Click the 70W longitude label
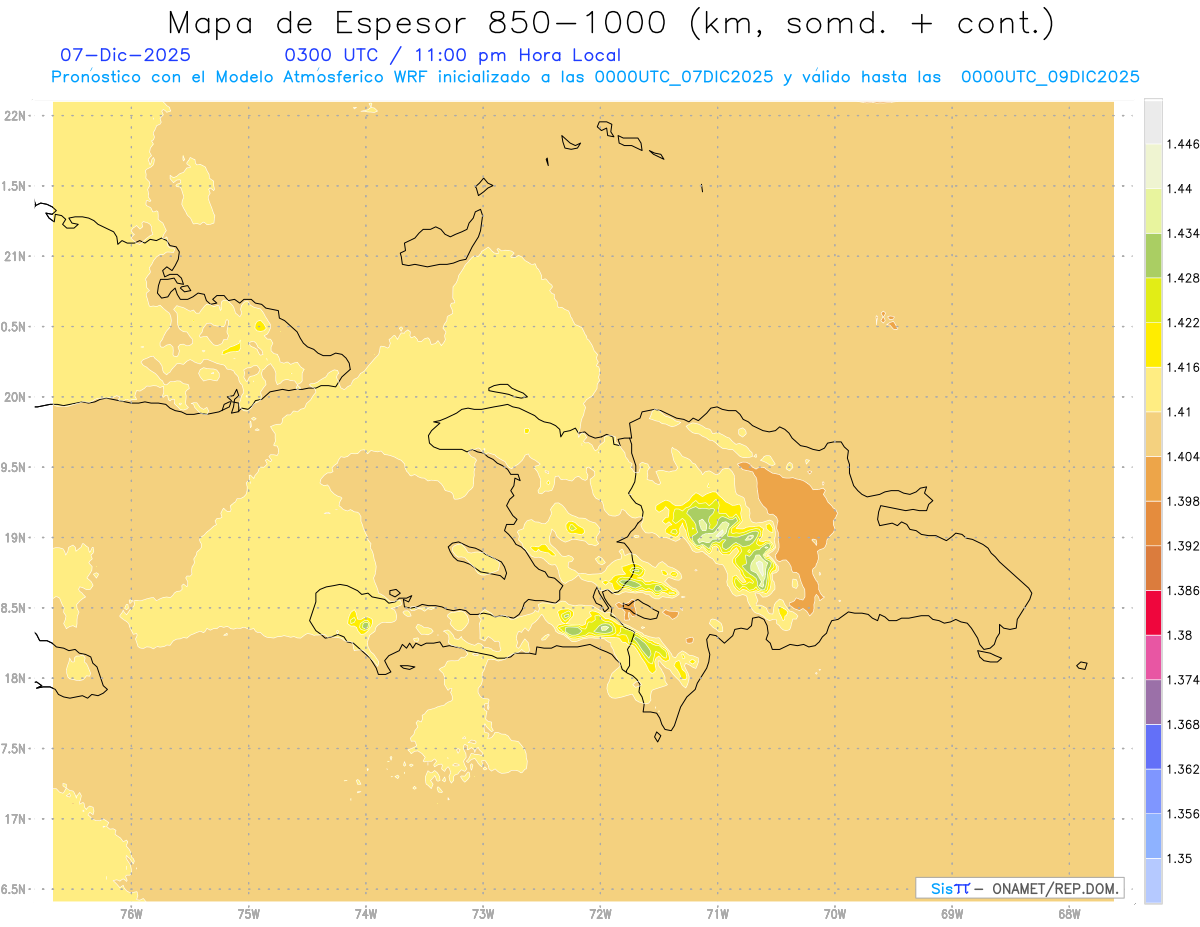 834,913
